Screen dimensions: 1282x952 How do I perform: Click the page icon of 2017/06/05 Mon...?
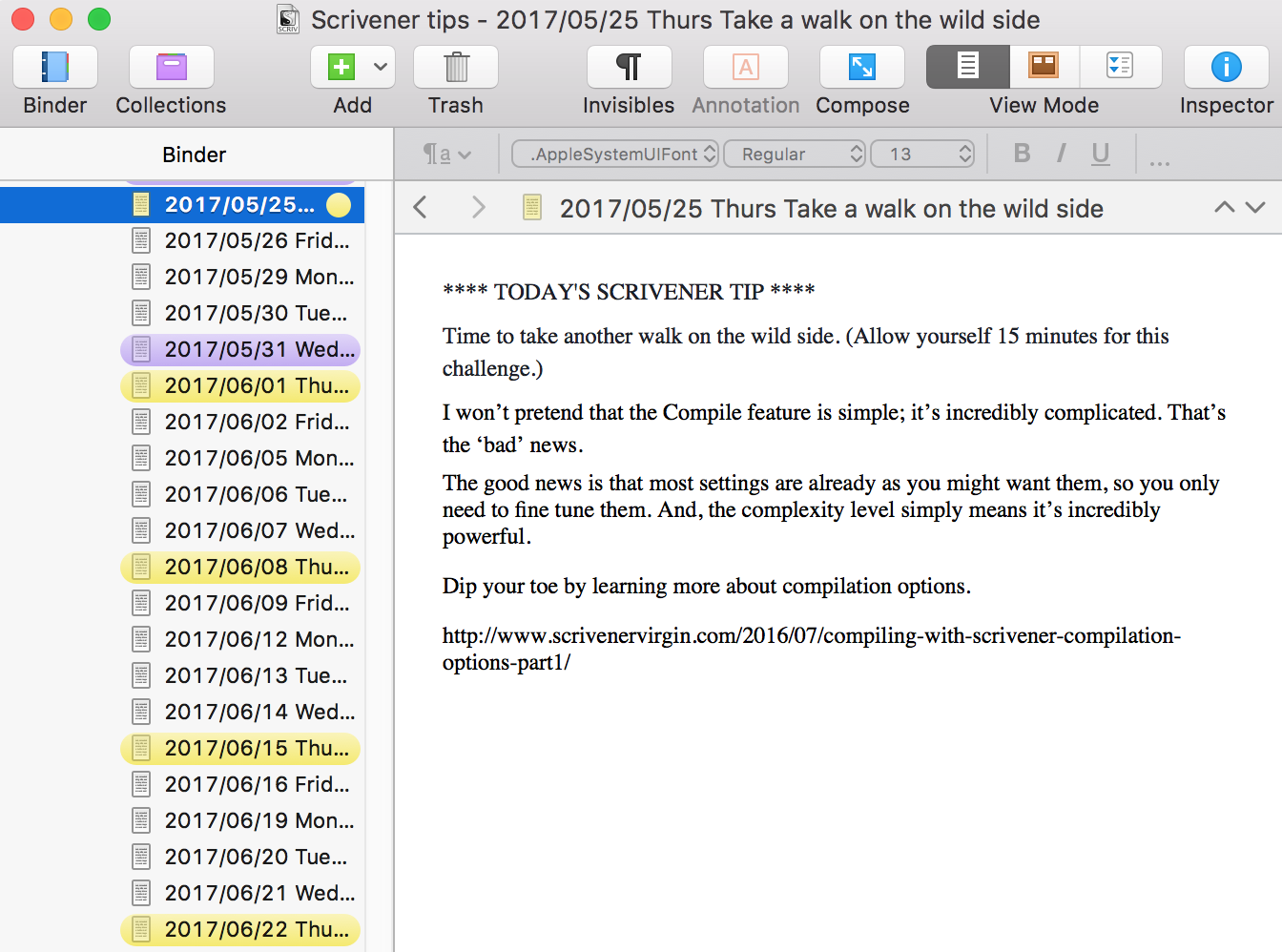(141, 458)
